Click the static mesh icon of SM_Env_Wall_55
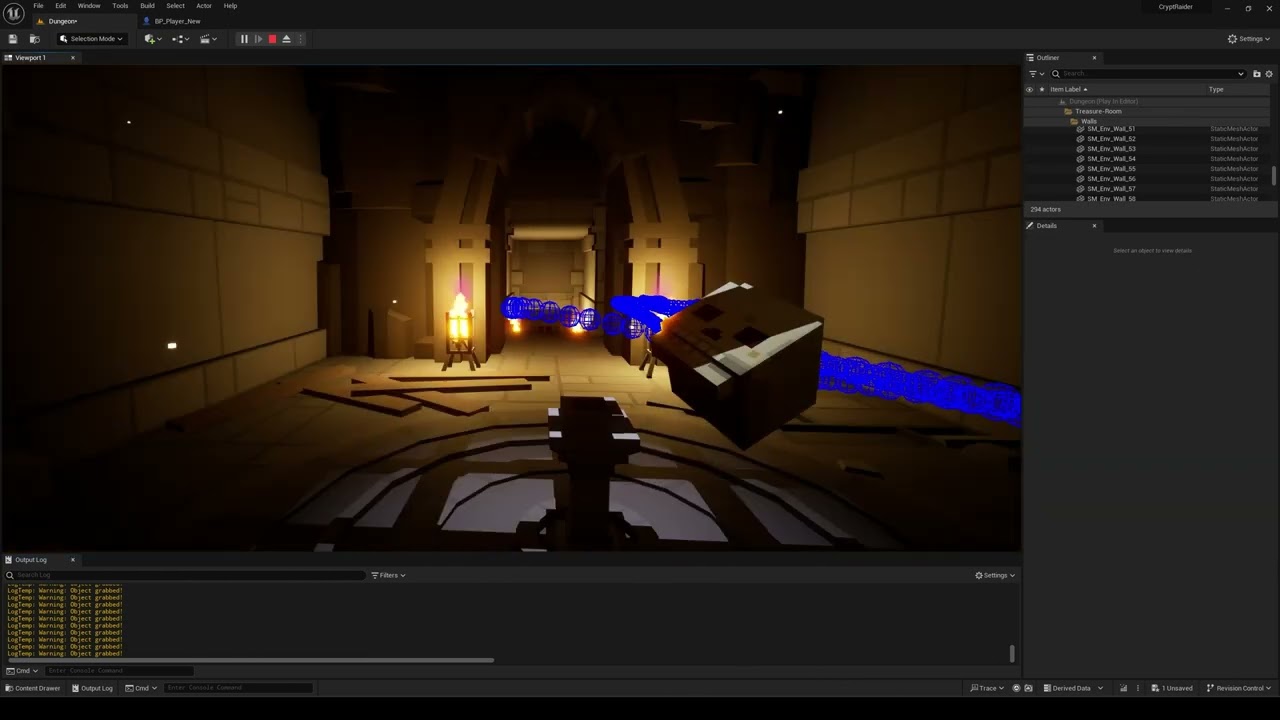 pyautogui.click(x=1080, y=169)
